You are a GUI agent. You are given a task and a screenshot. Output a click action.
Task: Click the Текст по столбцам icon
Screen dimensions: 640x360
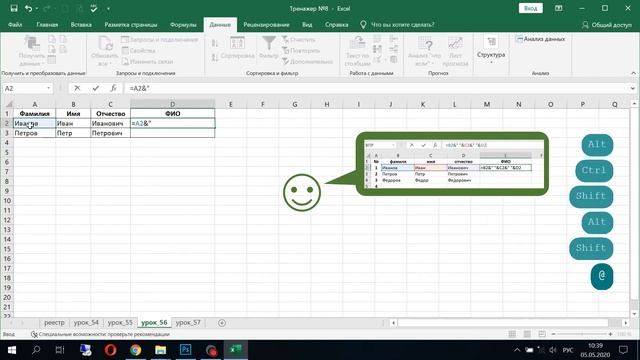click(358, 51)
